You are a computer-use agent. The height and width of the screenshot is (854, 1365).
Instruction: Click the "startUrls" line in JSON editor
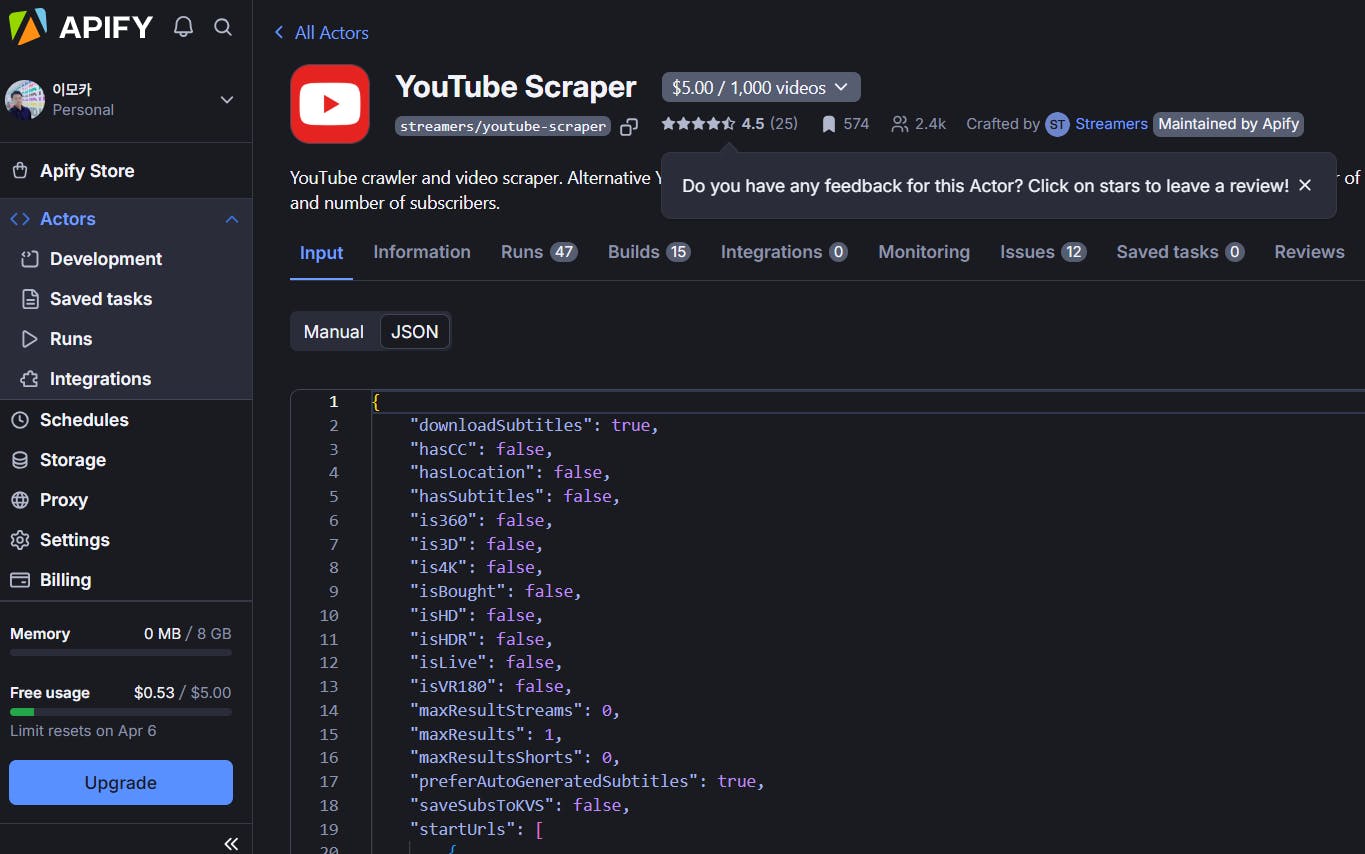point(476,829)
